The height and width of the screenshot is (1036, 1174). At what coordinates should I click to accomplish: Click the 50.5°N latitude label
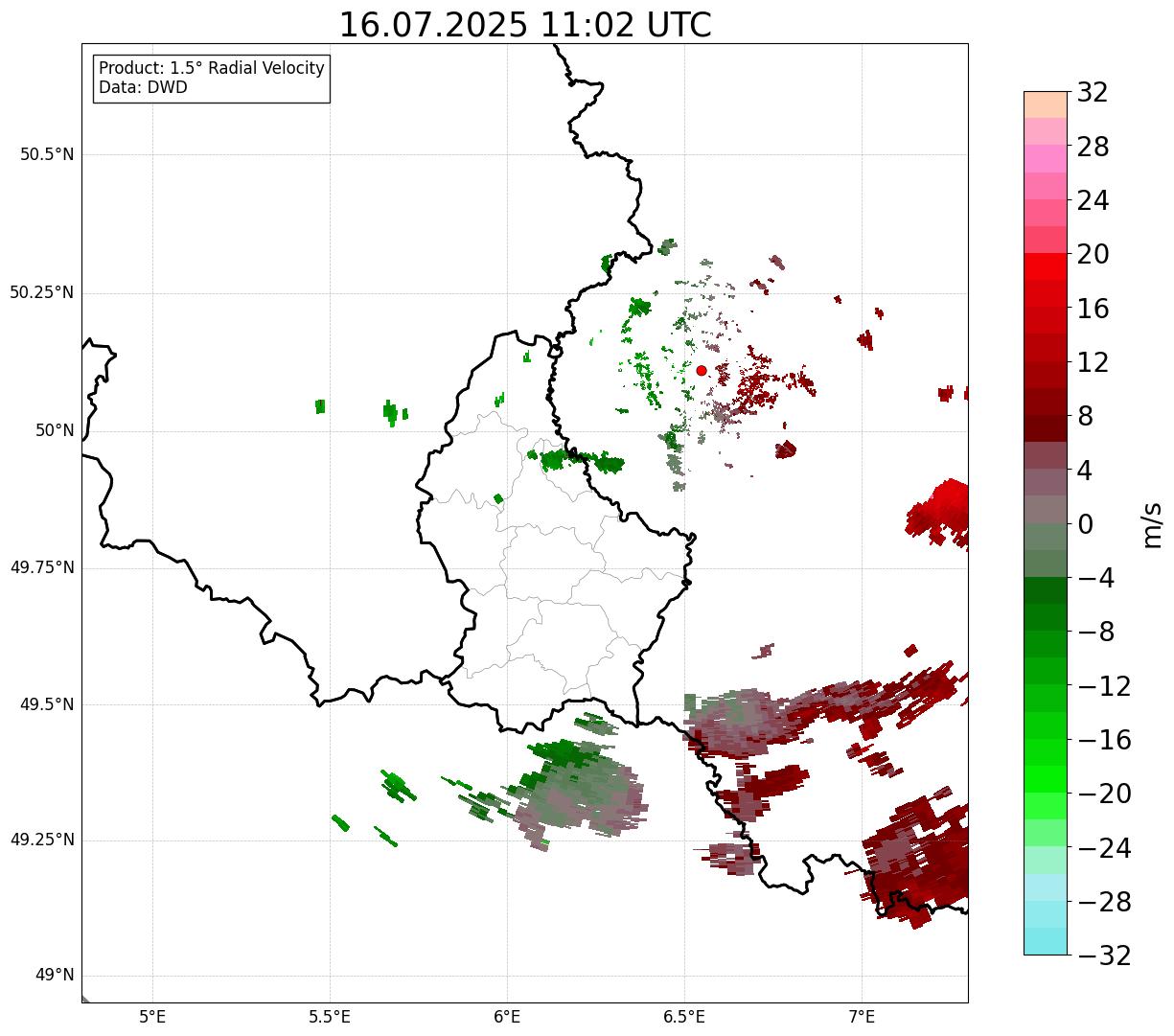[47, 154]
